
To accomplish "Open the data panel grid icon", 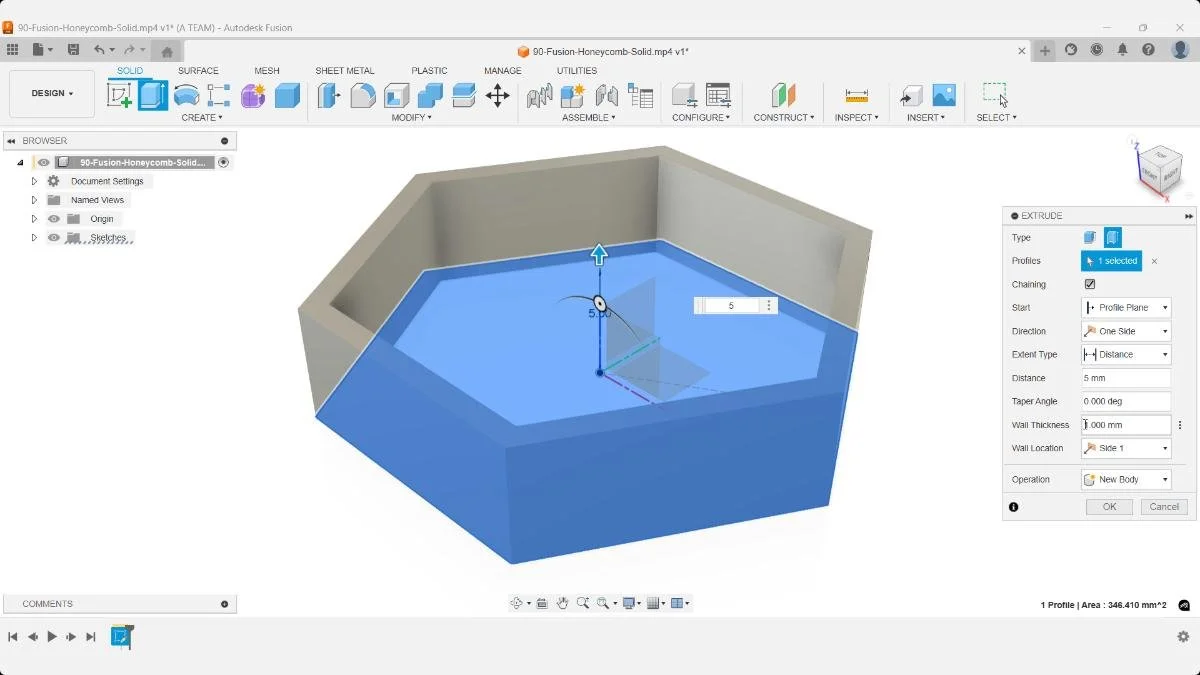I will click(12, 49).
